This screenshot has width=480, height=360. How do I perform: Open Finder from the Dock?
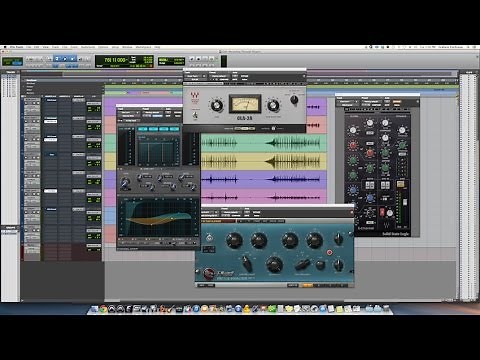pyautogui.click(x=95, y=309)
